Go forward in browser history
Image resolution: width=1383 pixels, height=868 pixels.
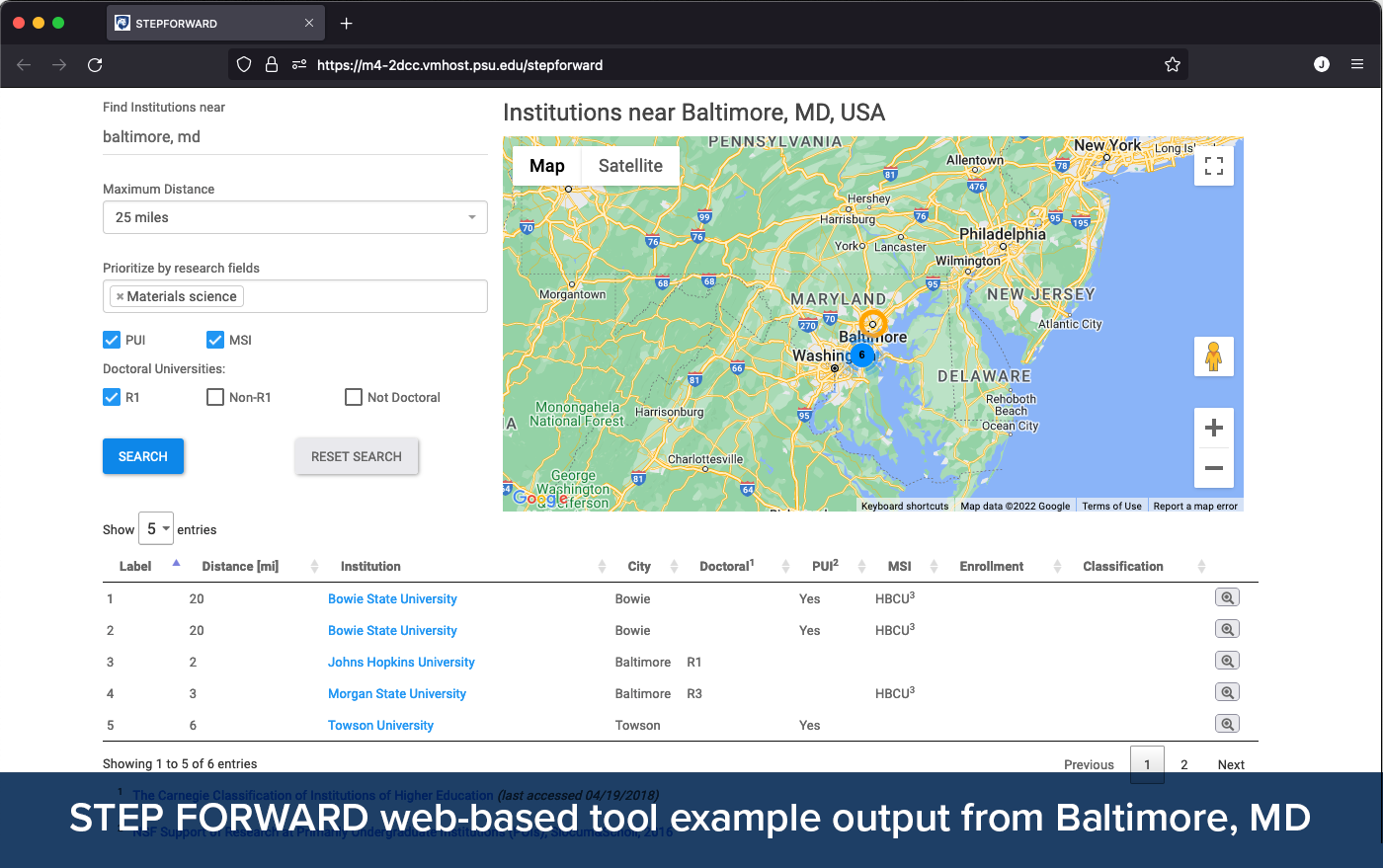(x=59, y=65)
